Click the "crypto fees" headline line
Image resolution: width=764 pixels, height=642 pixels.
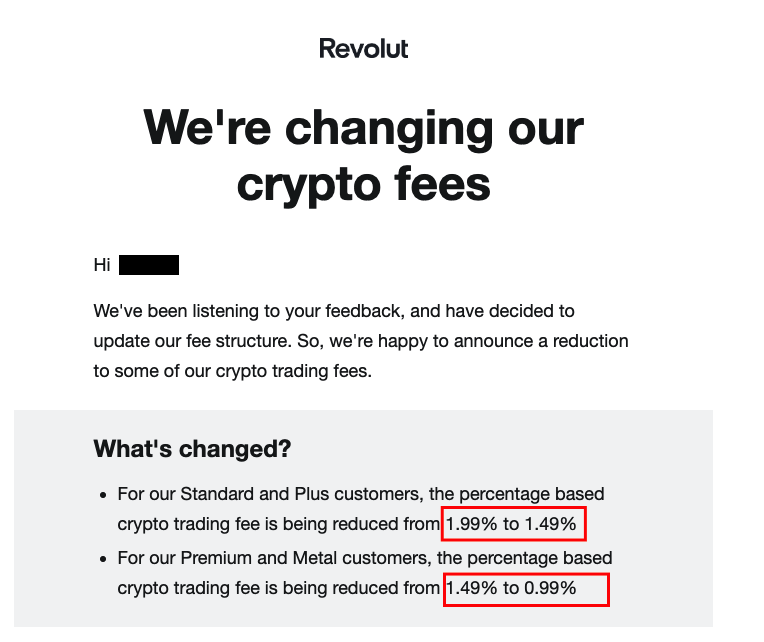[x=363, y=186]
